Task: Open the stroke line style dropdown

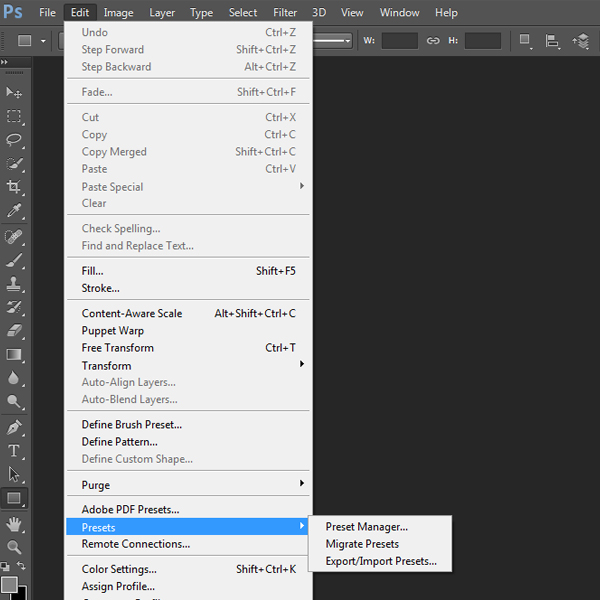Action: coord(332,41)
